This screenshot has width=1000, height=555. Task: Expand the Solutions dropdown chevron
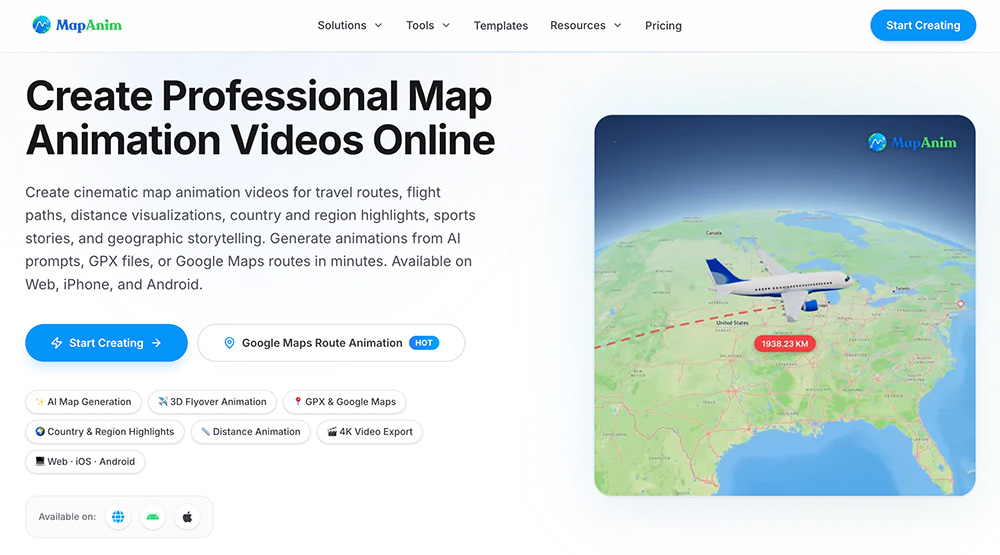(x=378, y=26)
